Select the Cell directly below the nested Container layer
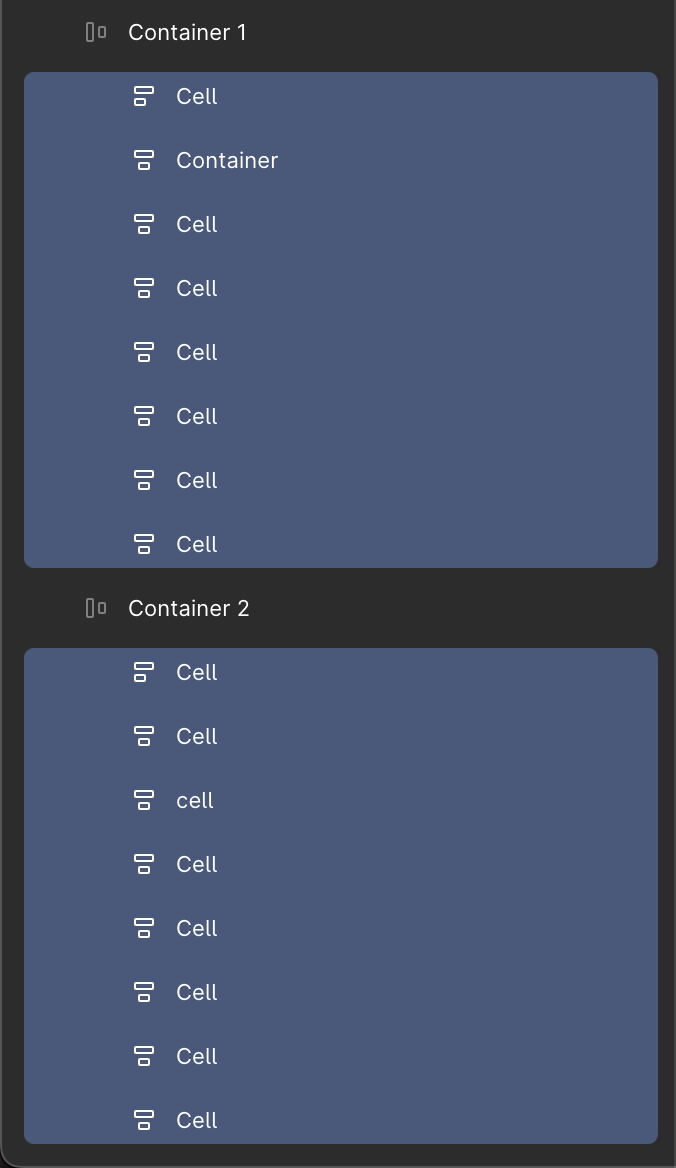This screenshot has width=676, height=1168. pos(341,224)
